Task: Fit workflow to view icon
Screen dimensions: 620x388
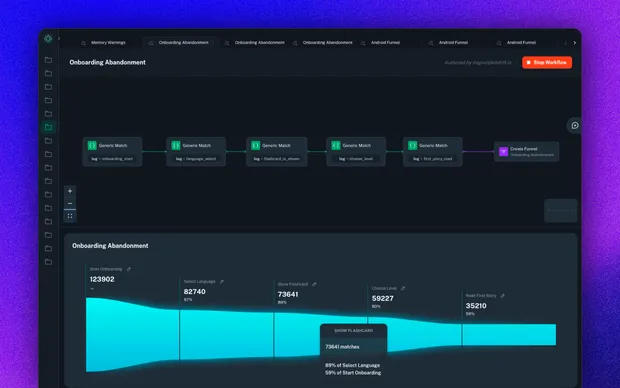Action: 70,216
